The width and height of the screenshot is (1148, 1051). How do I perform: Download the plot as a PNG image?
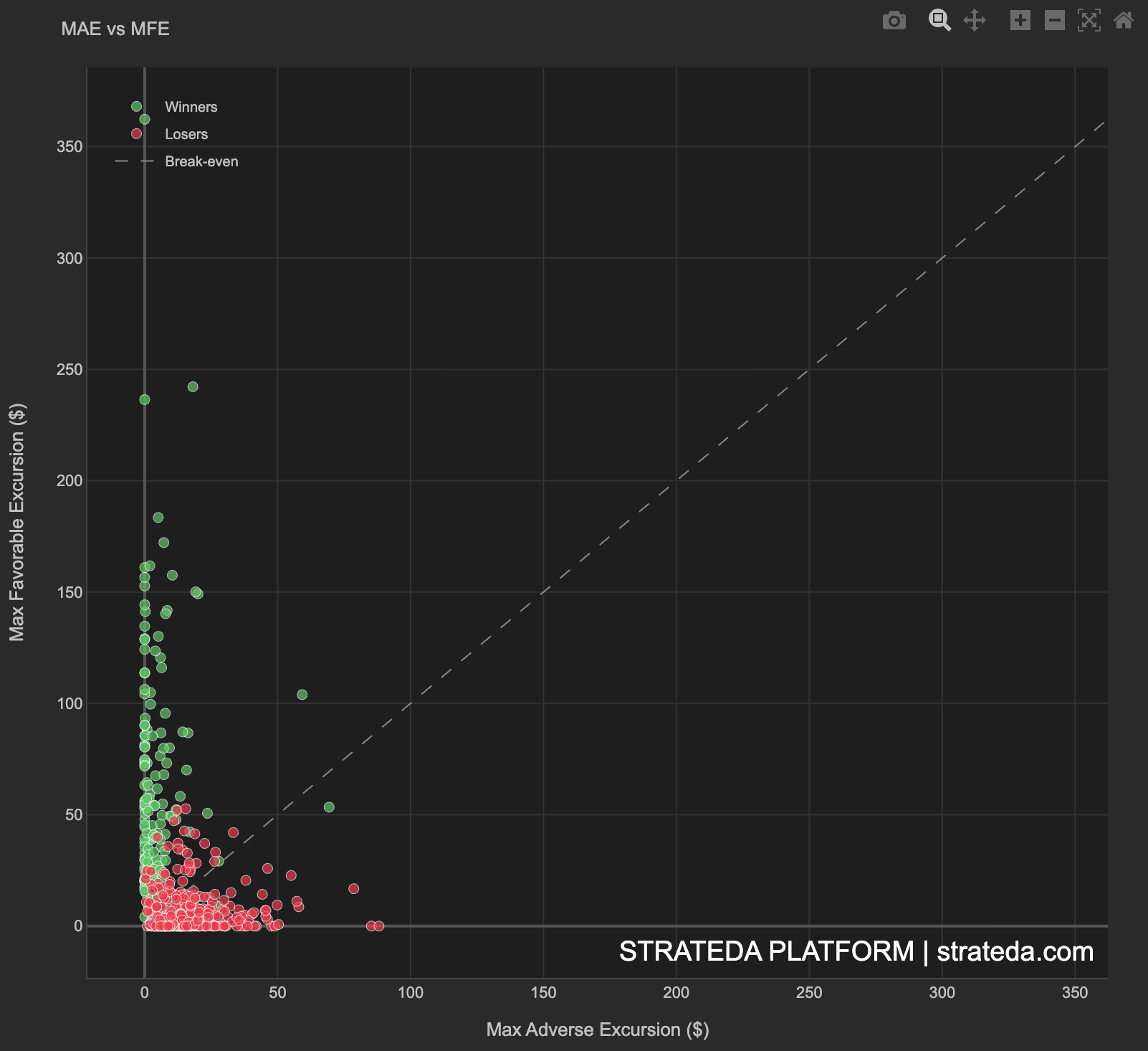tap(894, 22)
